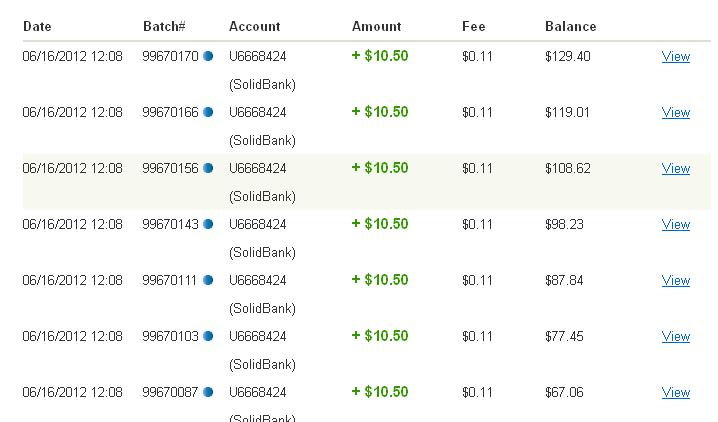Open View link for $87.84 balance row
Image resolution: width=718 pixels, height=422 pixels.
676,281
